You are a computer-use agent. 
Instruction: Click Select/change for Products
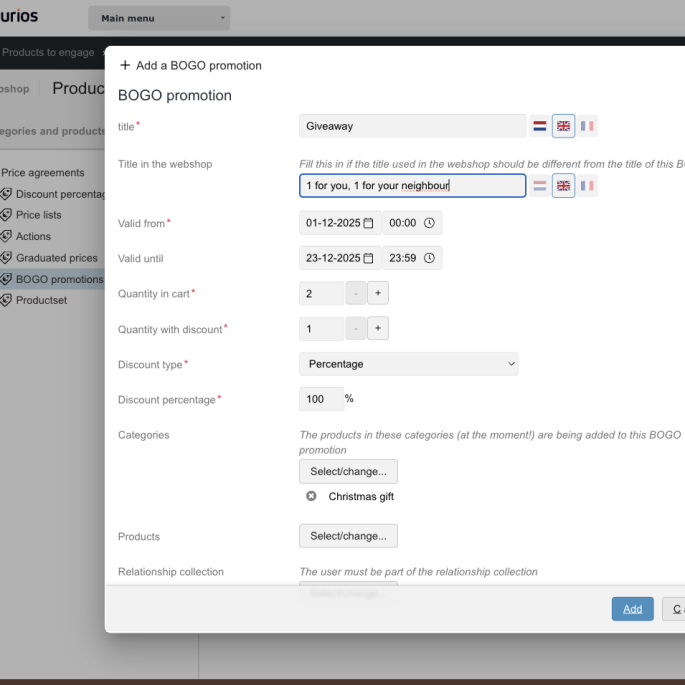click(348, 536)
